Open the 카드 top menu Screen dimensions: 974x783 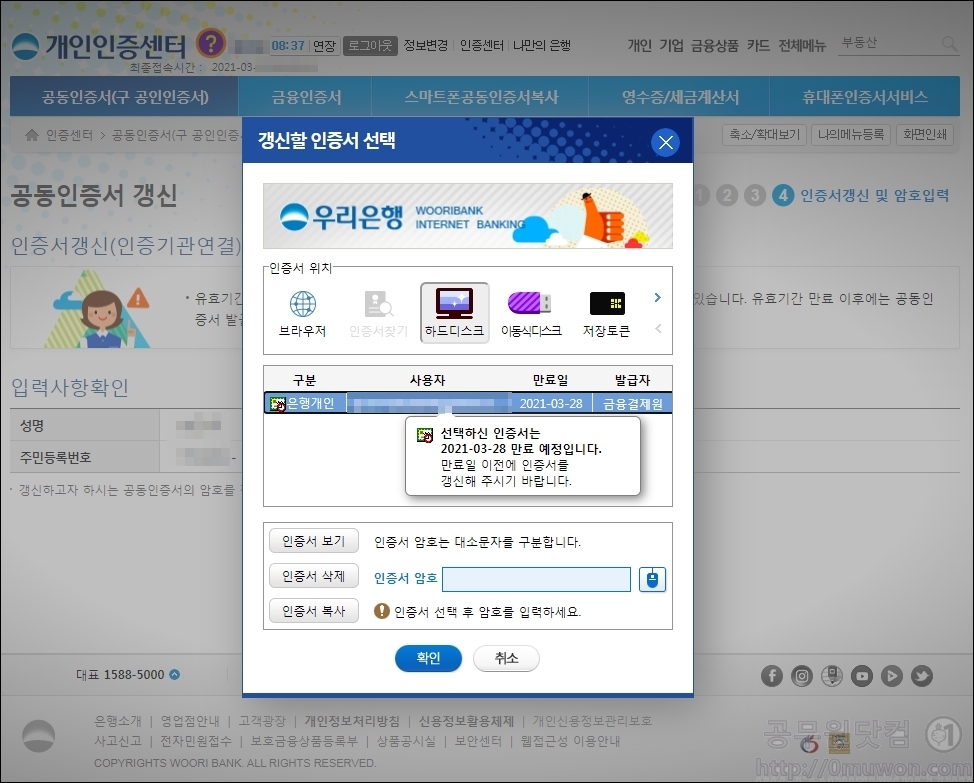point(758,45)
